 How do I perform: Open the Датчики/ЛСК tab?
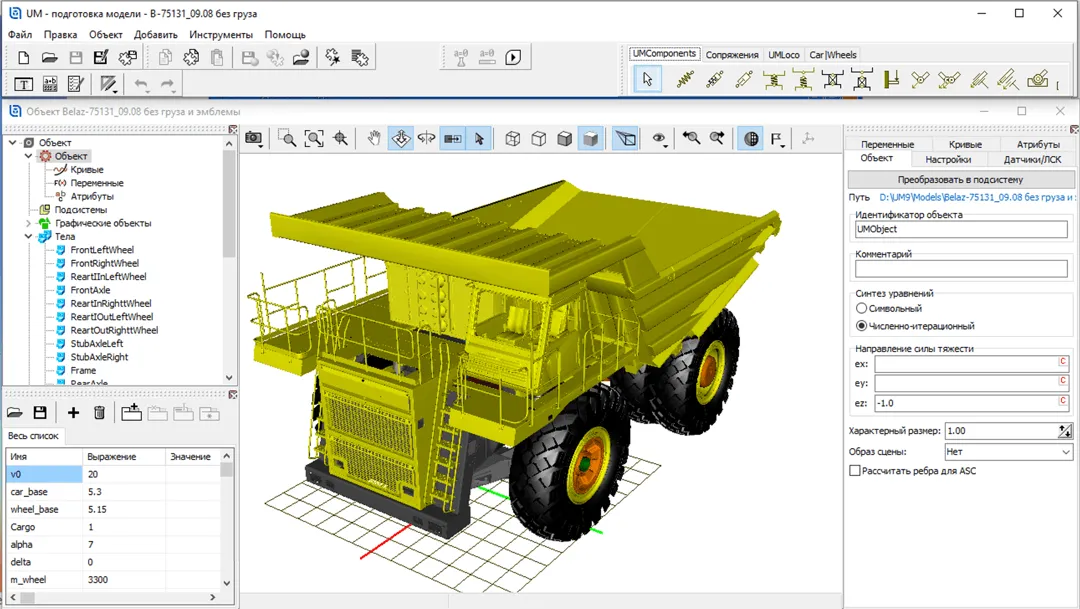1032,159
